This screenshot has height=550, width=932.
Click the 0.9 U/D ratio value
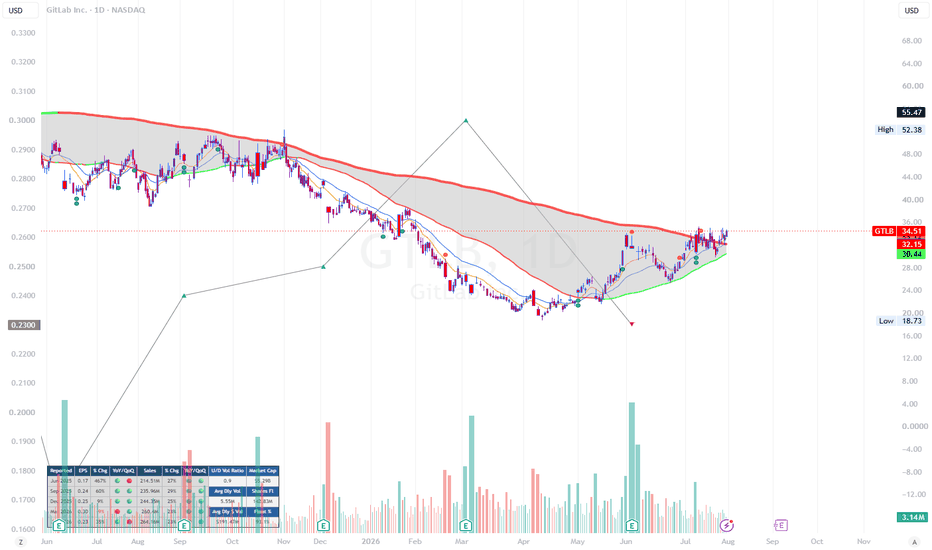click(x=228, y=480)
